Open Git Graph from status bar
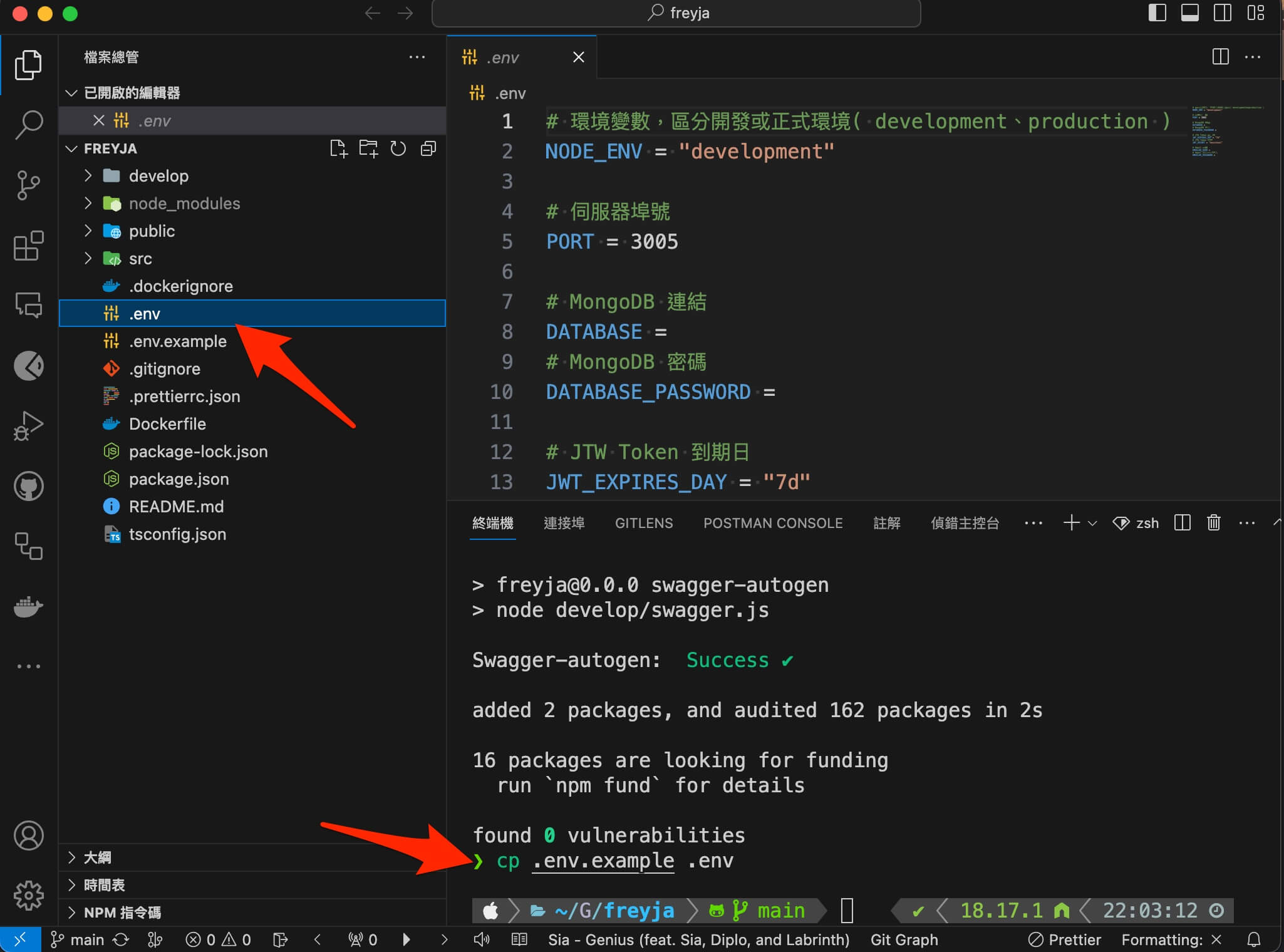The height and width of the screenshot is (952, 1284). click(904, 939)
